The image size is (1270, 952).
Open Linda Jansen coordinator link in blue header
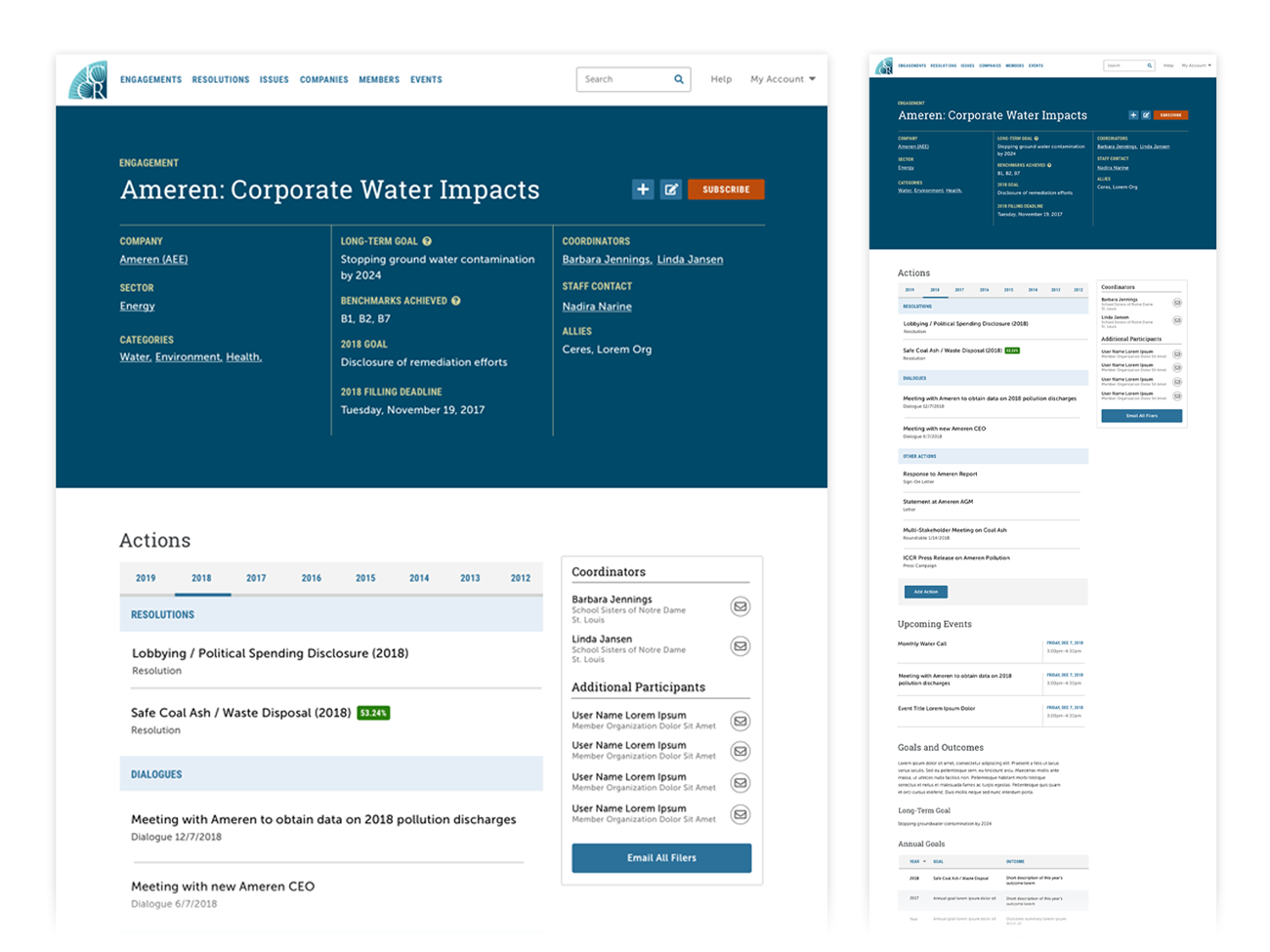[690, 260]
